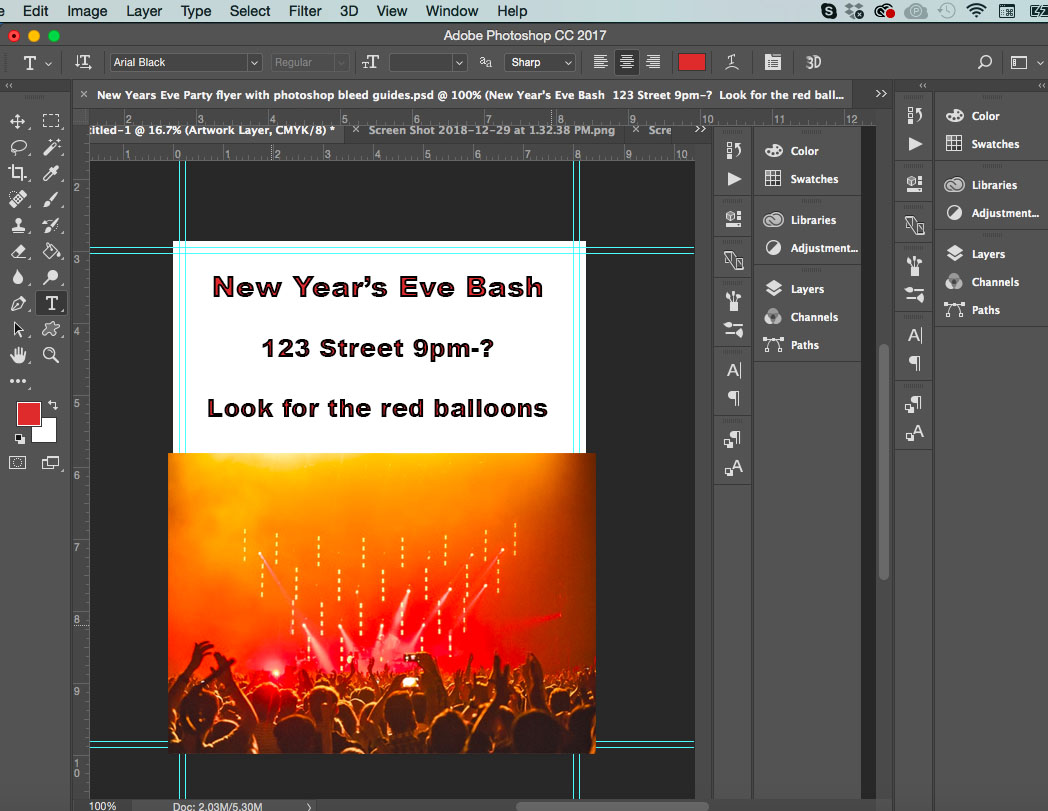This screenshot has height=811, width=1048.
Task: Switch to the 3D workspace button in options bar
Action: coord(813,62)
